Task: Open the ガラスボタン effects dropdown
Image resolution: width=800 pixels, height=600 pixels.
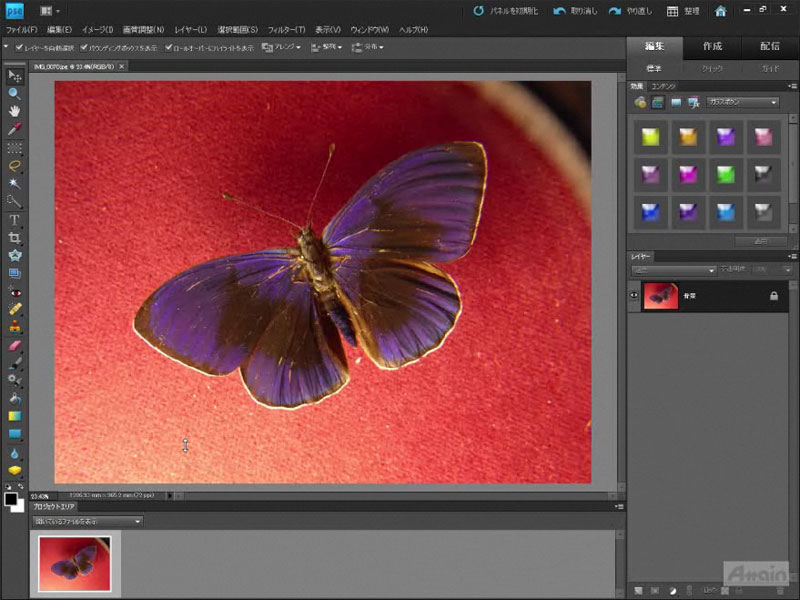Action: (x=742, y=102)
